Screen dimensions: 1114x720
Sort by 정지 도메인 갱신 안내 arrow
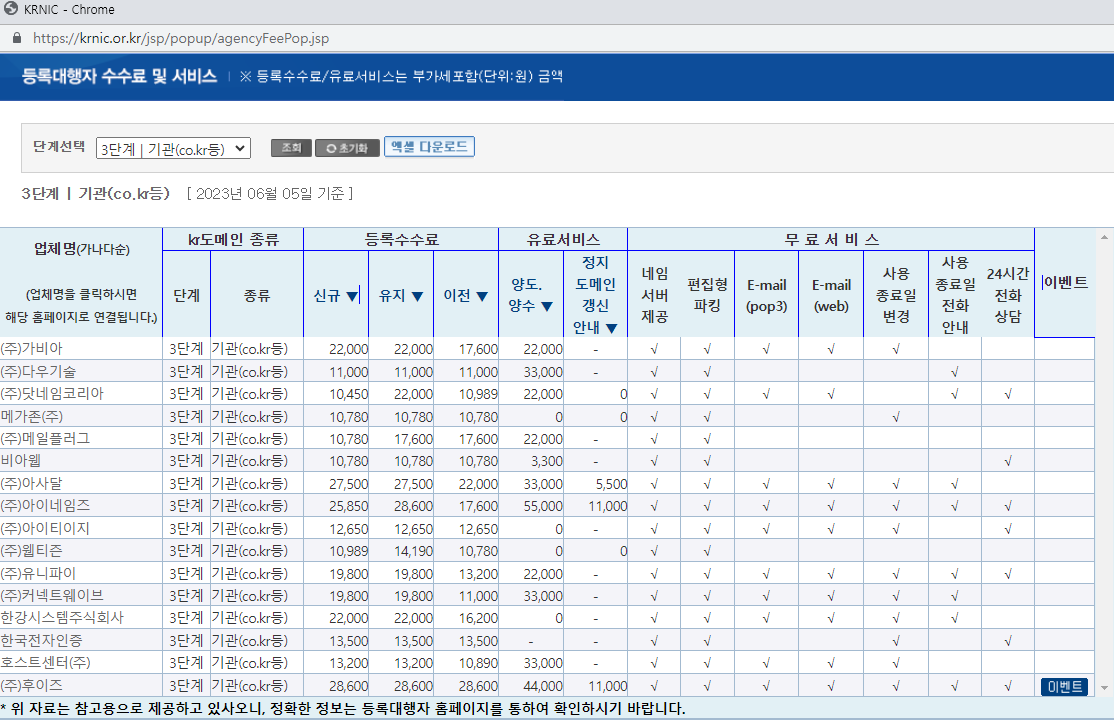coord(612,328)
